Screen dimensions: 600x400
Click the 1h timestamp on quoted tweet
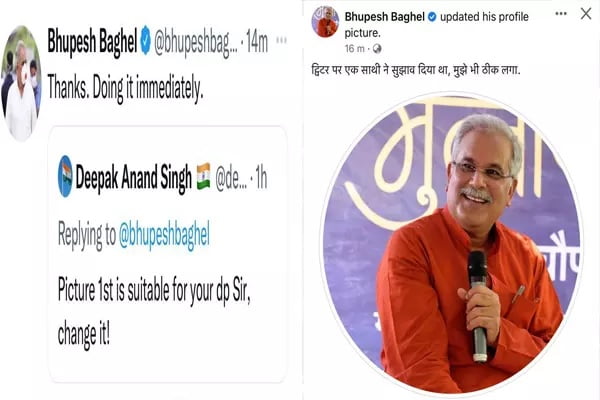pos(261,177)
